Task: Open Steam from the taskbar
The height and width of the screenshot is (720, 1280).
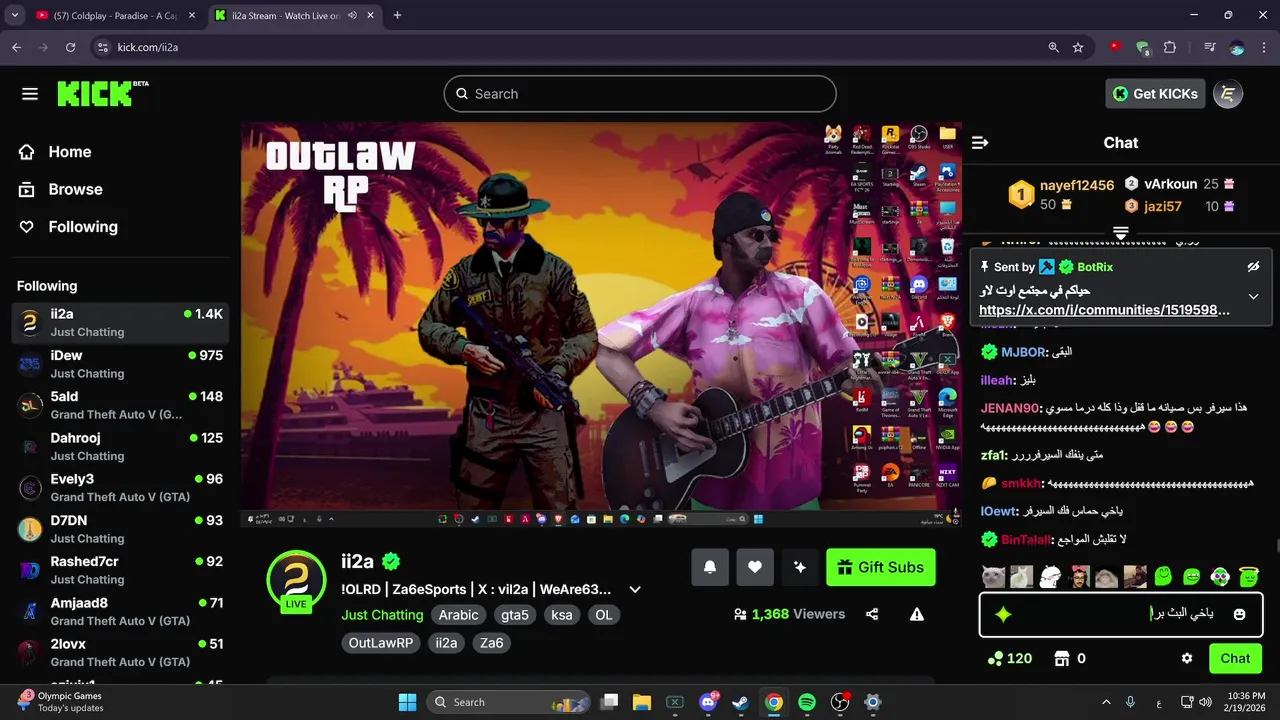Action: coord(740,702)
